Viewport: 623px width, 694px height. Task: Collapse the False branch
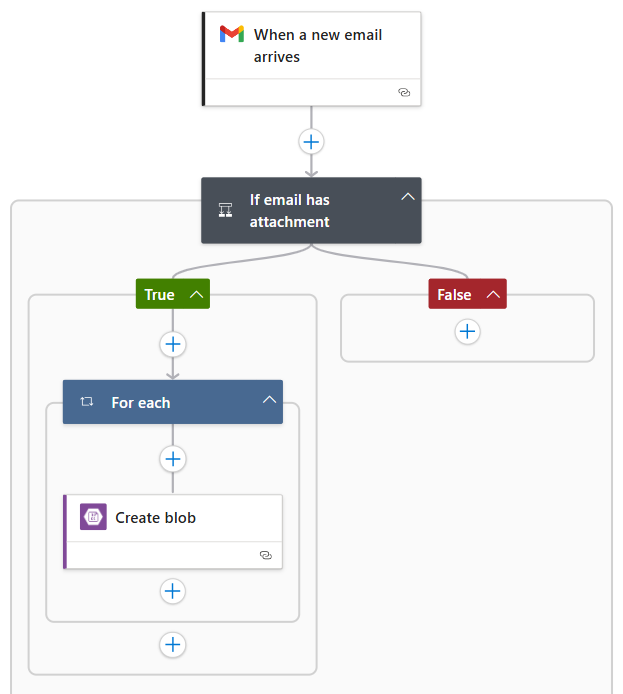(x=492, y=295)
